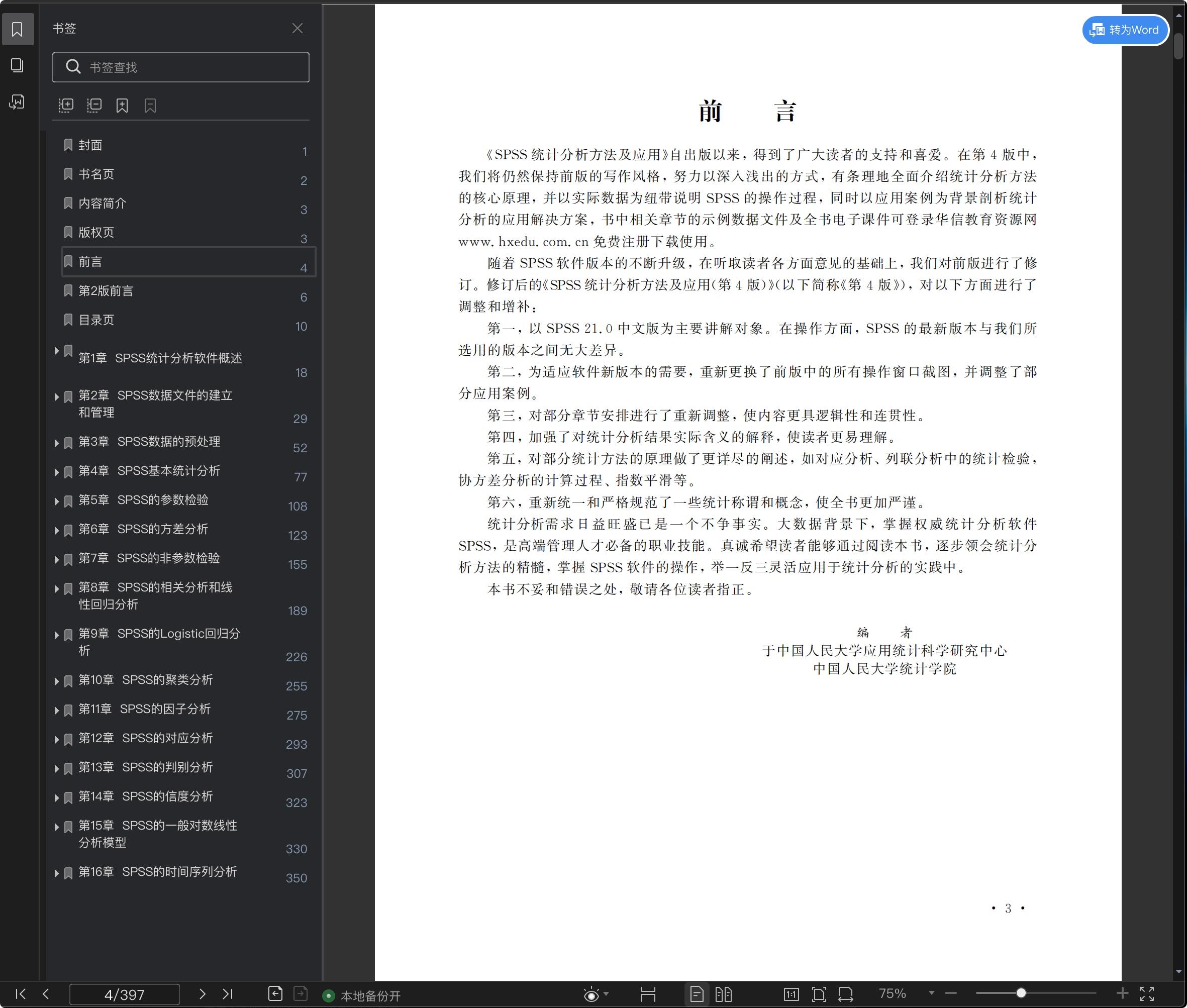Click the www.hxedu.com.cn URL text

(524, 242)
